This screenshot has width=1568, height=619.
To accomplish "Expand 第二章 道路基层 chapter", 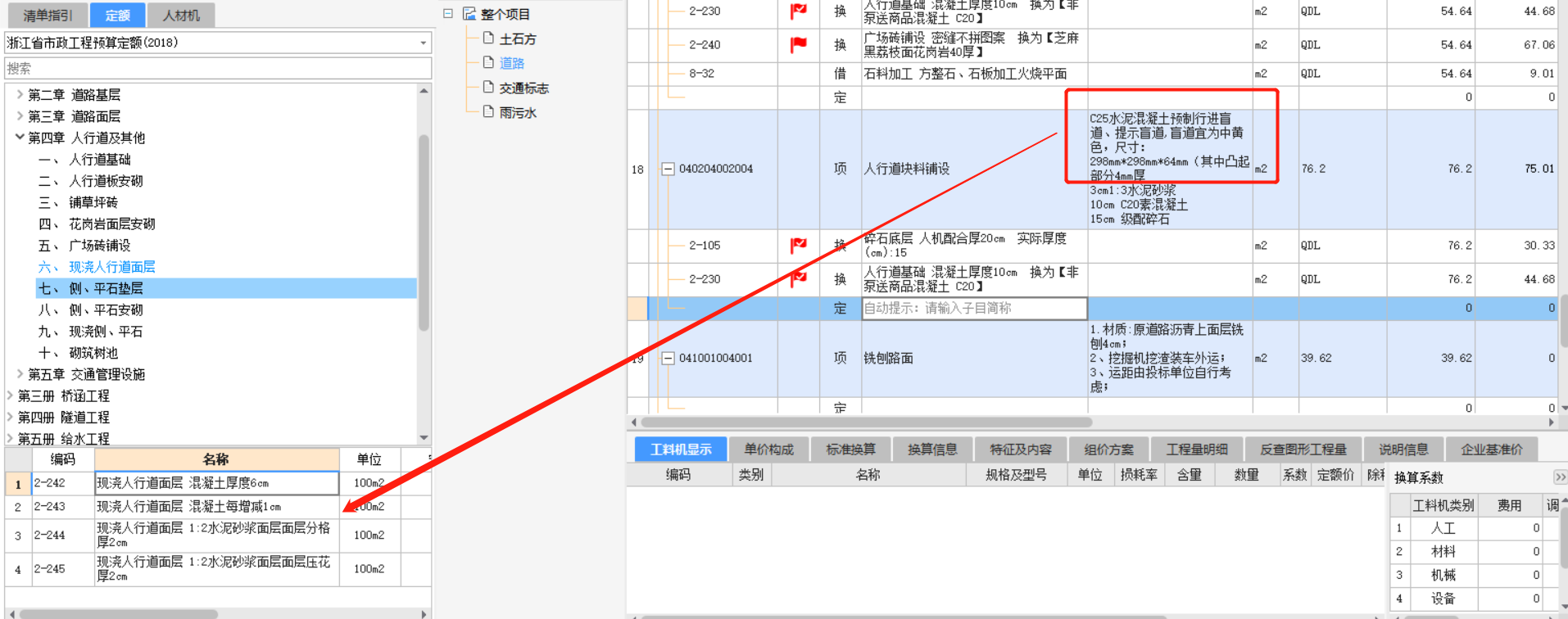I will pos(20,94).
